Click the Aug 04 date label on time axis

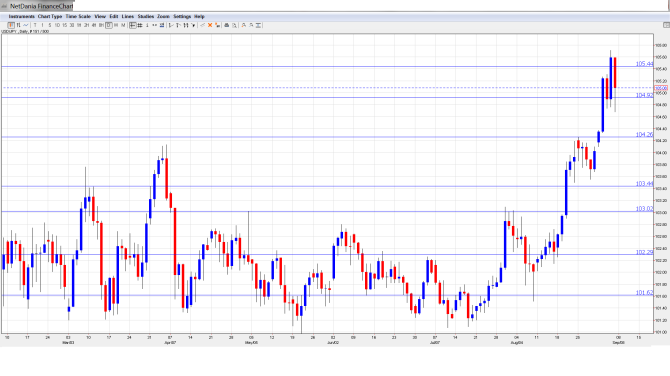click(517, 342)
